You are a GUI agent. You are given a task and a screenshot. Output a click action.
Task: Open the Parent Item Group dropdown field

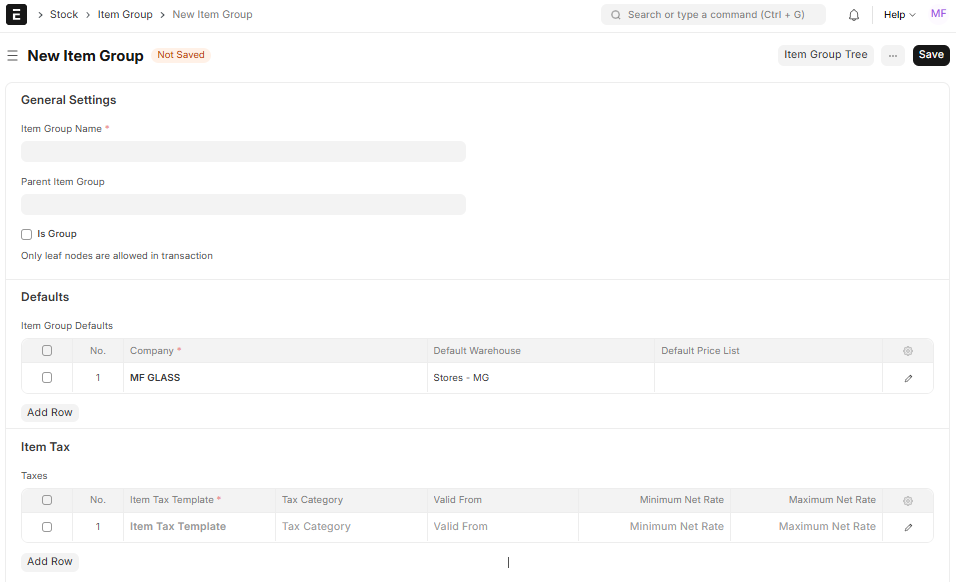click(243, 204)
